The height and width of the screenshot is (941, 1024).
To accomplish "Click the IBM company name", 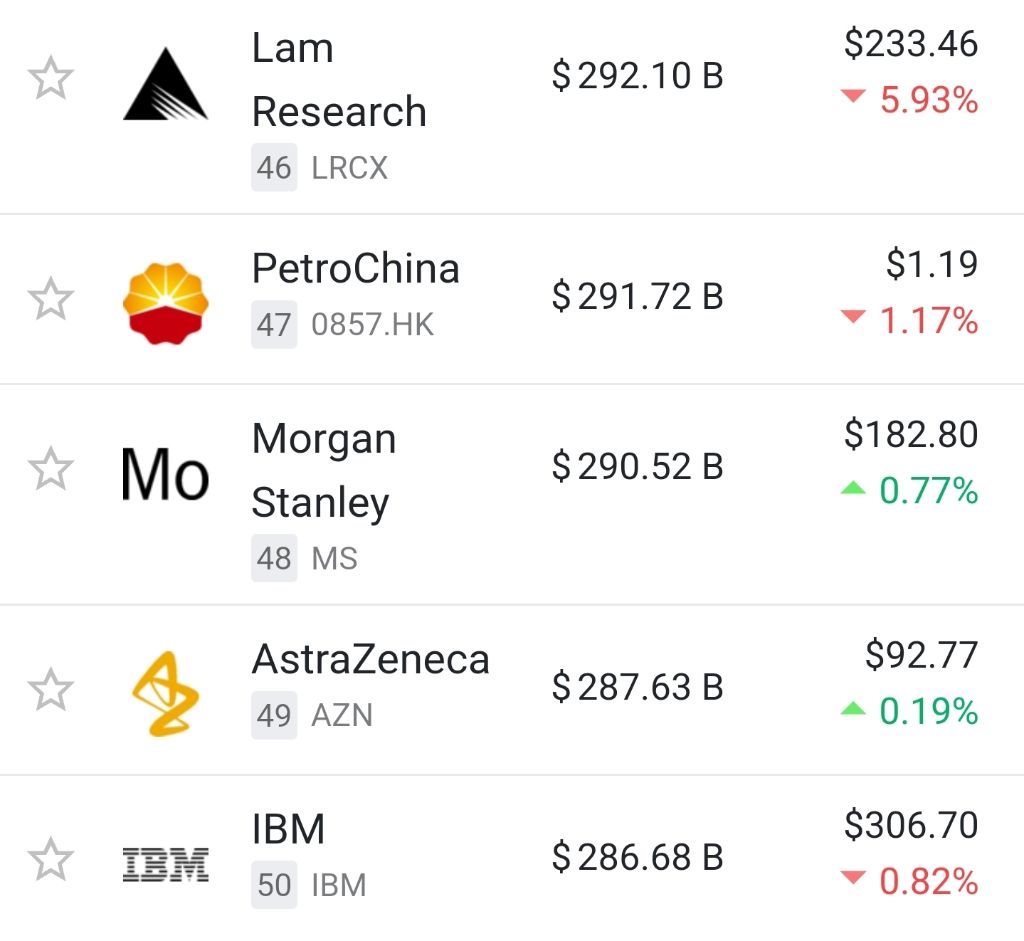I will [288, 829].
